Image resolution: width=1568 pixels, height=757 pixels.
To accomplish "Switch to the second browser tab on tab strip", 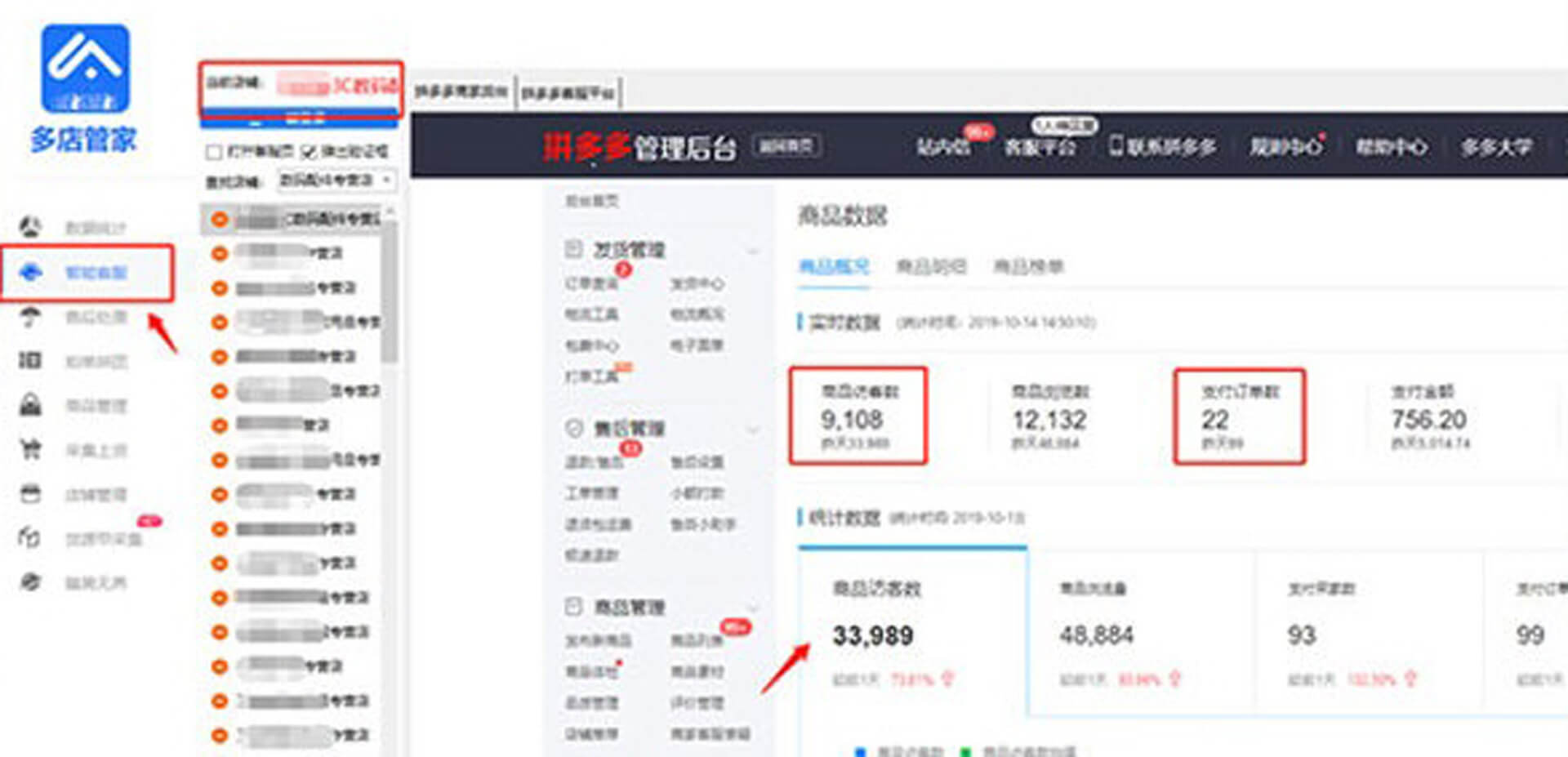I will tap(568, 93).
